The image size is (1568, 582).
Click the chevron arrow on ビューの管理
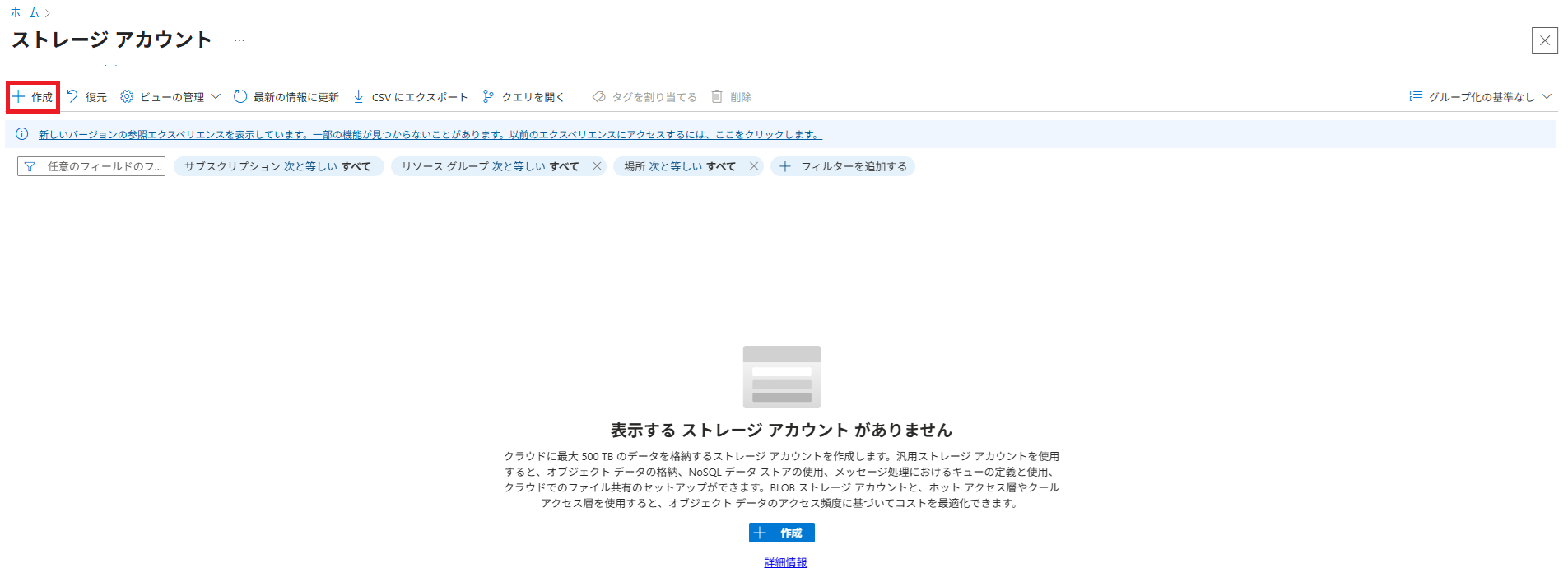click(216, 97)
